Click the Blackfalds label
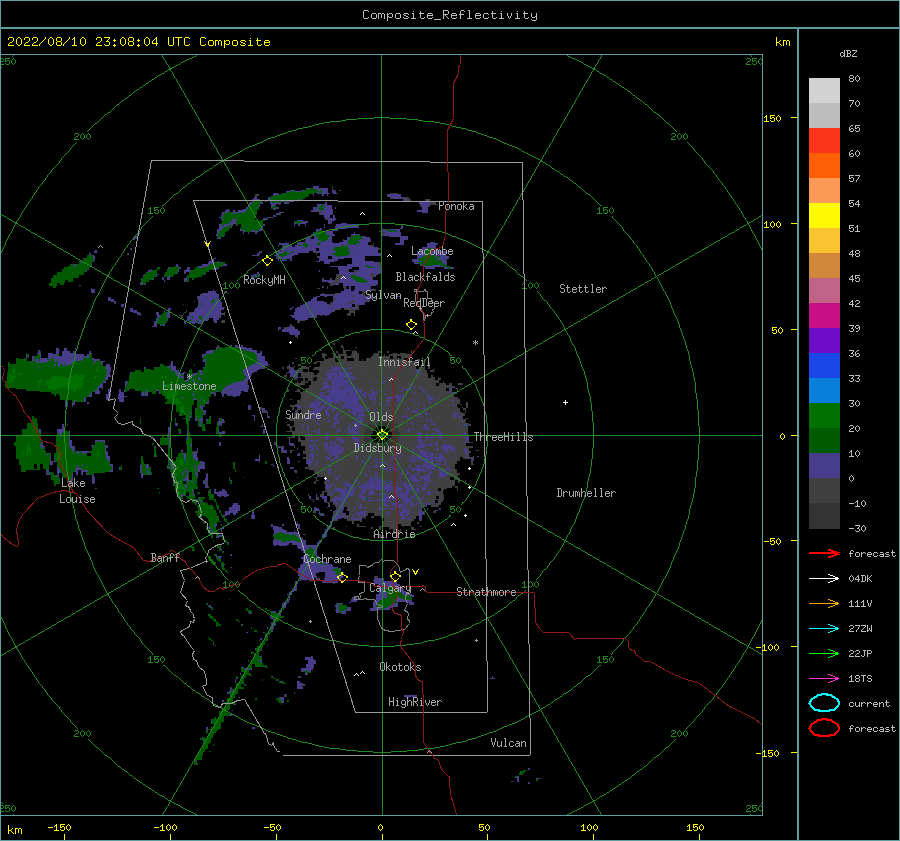This screenshot has width=900, height=841. tap(425, 277)
